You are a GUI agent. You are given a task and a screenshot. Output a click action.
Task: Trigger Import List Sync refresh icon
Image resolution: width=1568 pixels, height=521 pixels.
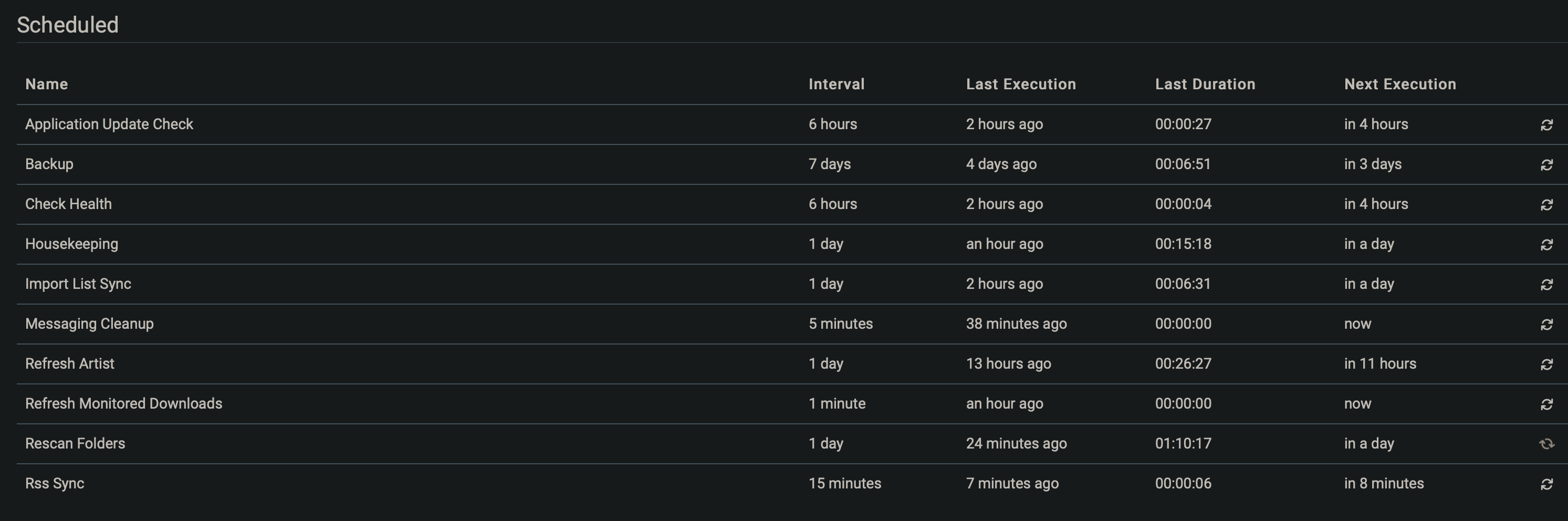[x=1546, y=284]
